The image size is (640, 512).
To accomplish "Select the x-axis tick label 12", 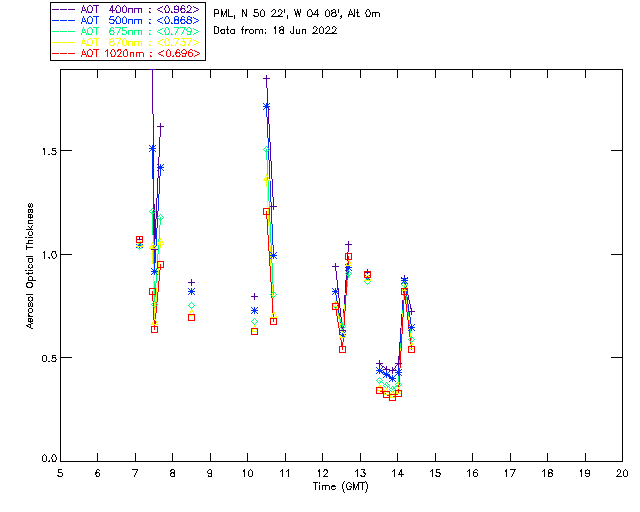I will (322, 472).
